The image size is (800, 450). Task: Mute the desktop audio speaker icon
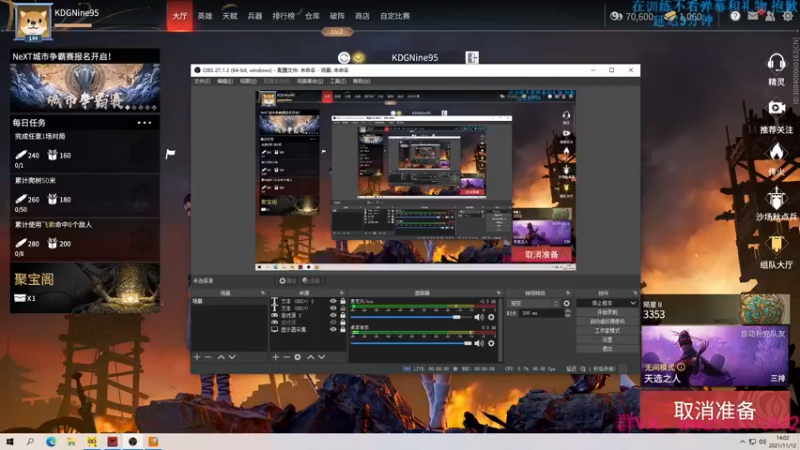(479, 343)
